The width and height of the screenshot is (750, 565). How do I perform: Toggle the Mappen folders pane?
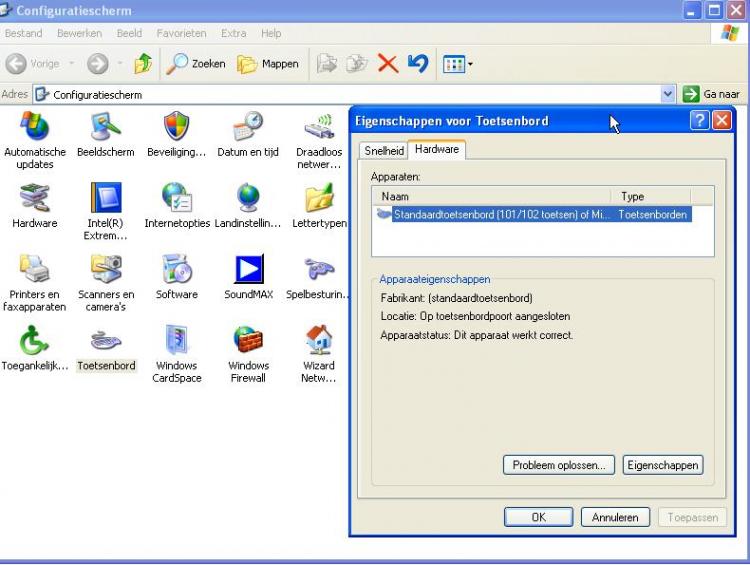[x=268, y=64]
